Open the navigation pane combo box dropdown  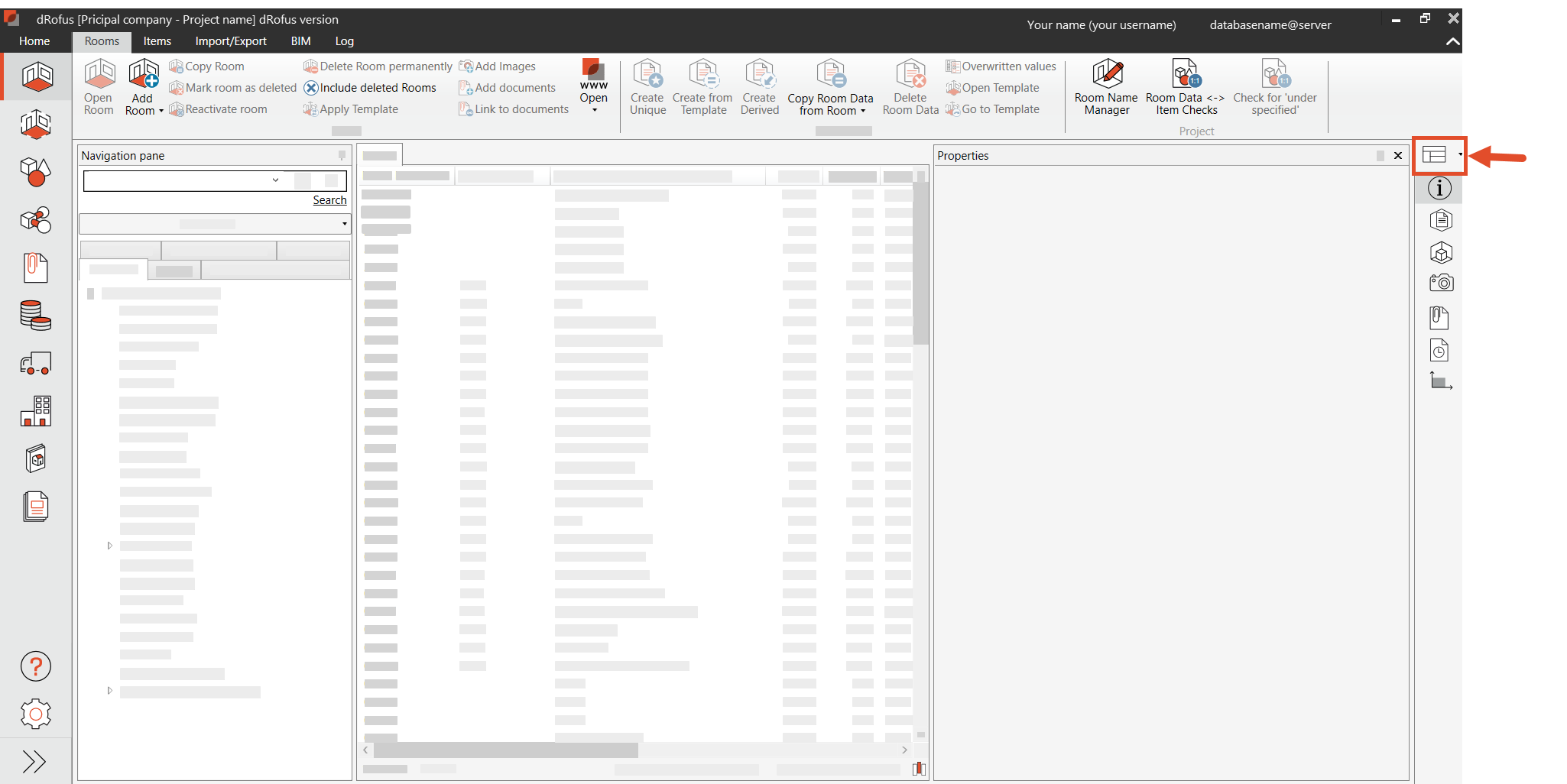tap(274, 180)
